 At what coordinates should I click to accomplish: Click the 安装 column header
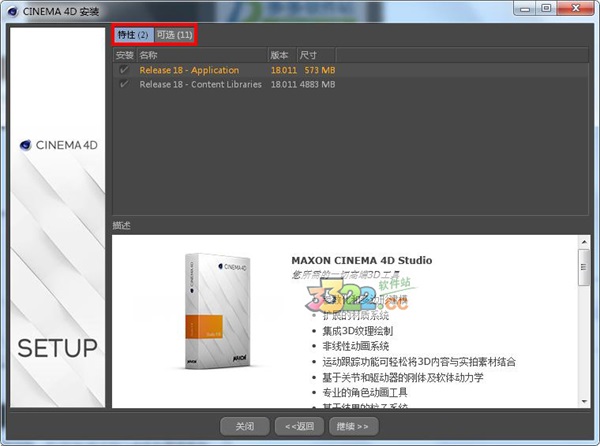(125, 55)
